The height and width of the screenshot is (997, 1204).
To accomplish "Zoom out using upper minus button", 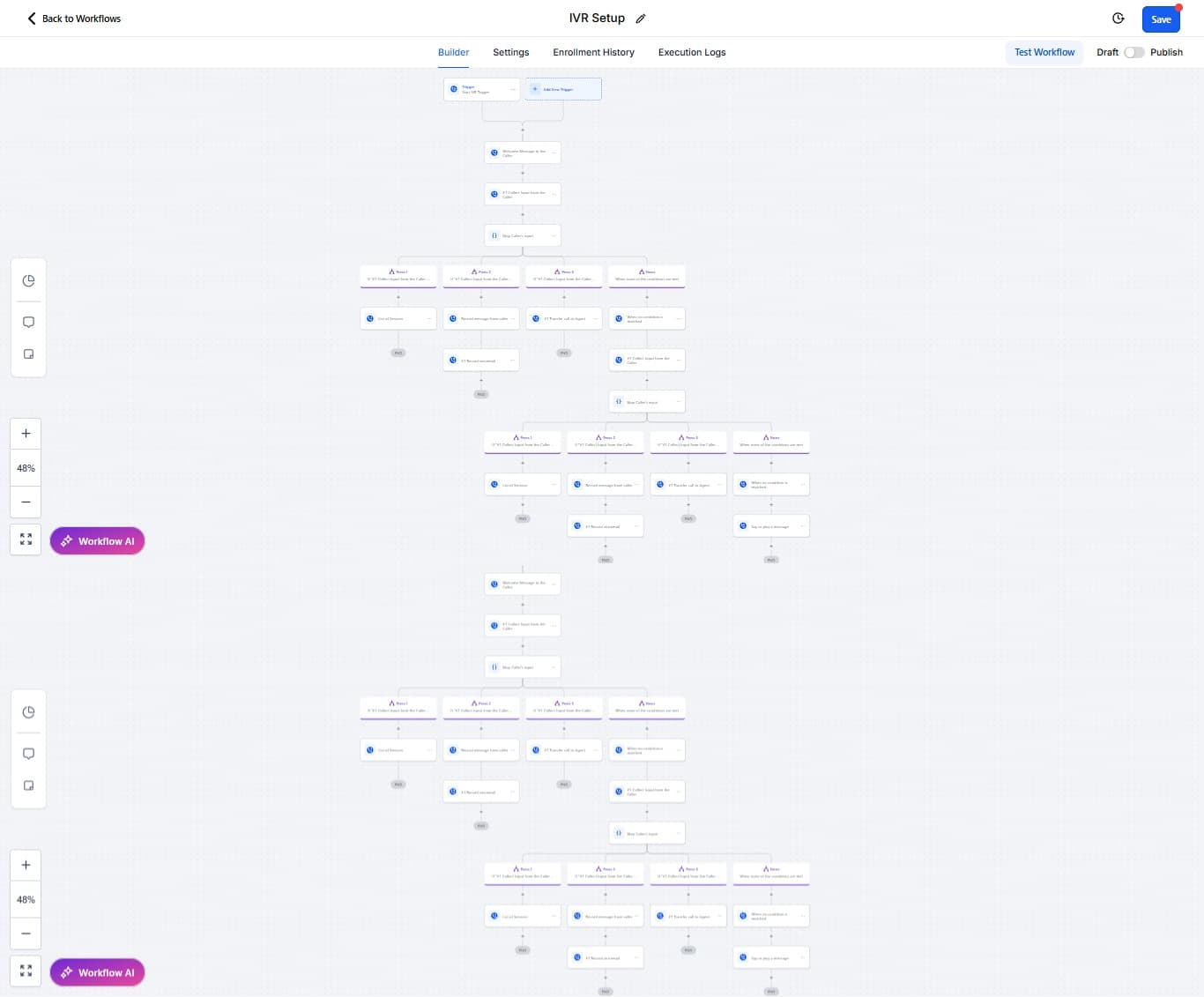I will [26, 502].
